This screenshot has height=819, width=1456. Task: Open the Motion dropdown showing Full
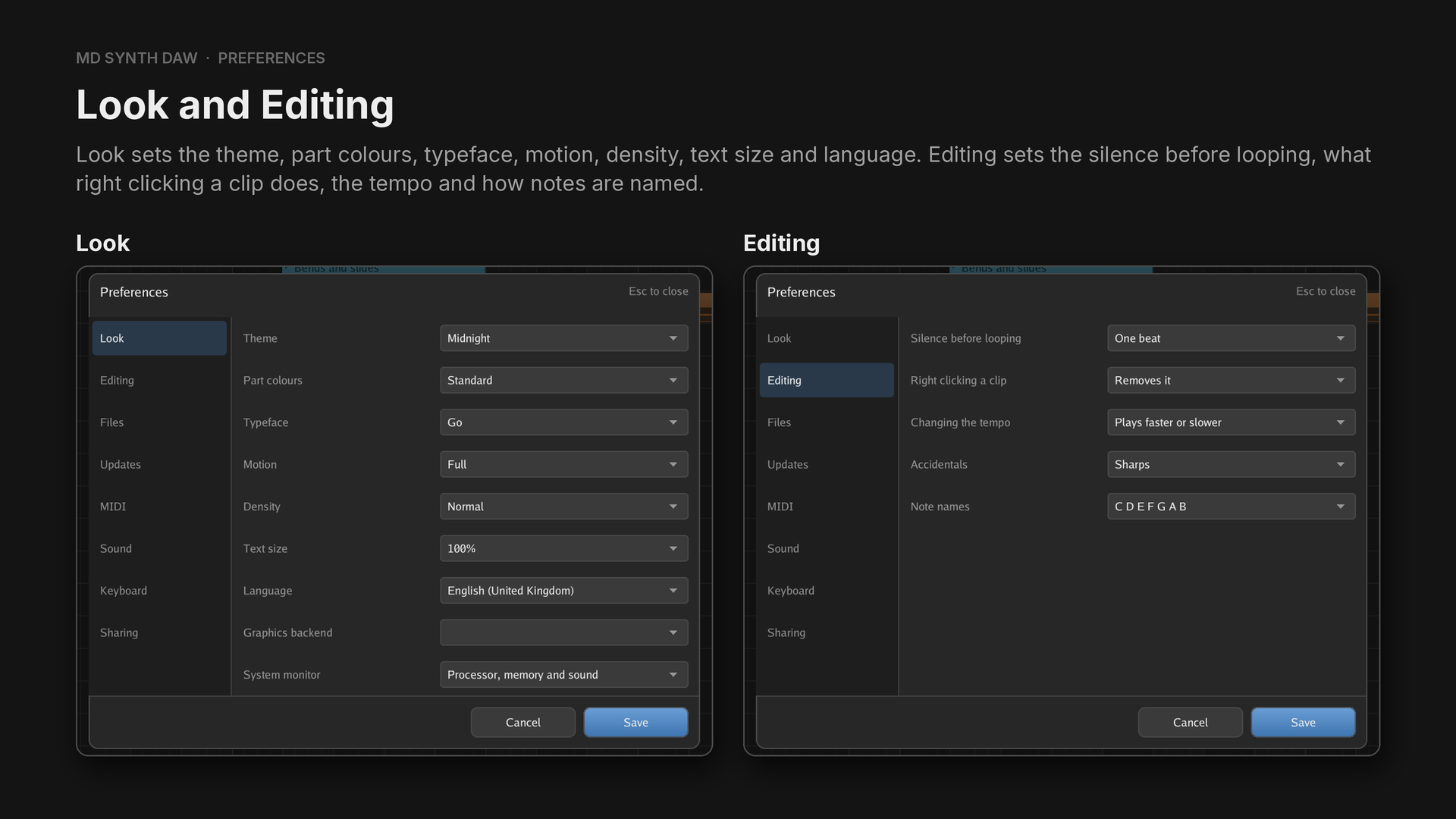tap(563, 464)
